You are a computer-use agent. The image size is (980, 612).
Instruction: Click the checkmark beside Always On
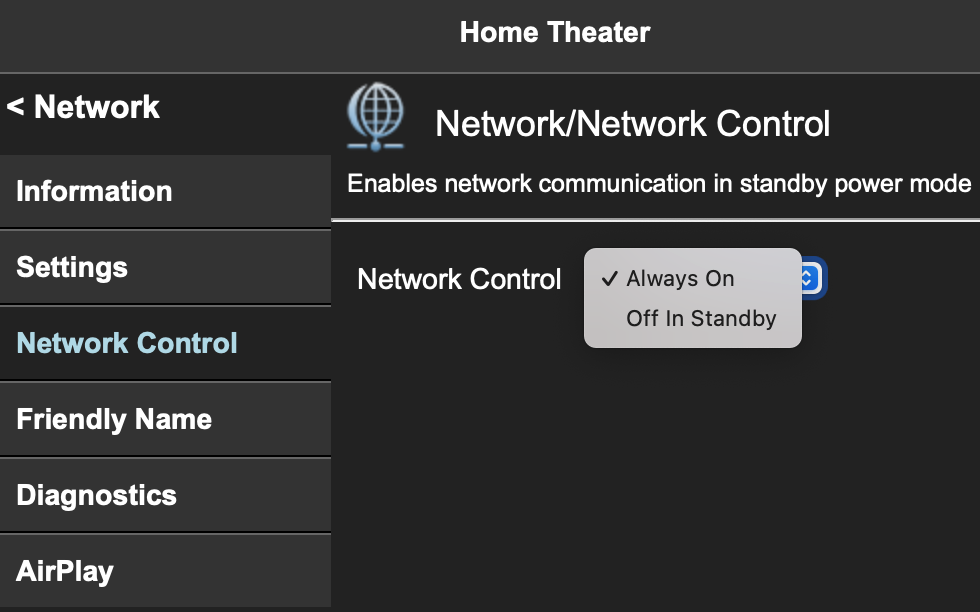coord(609,278)
